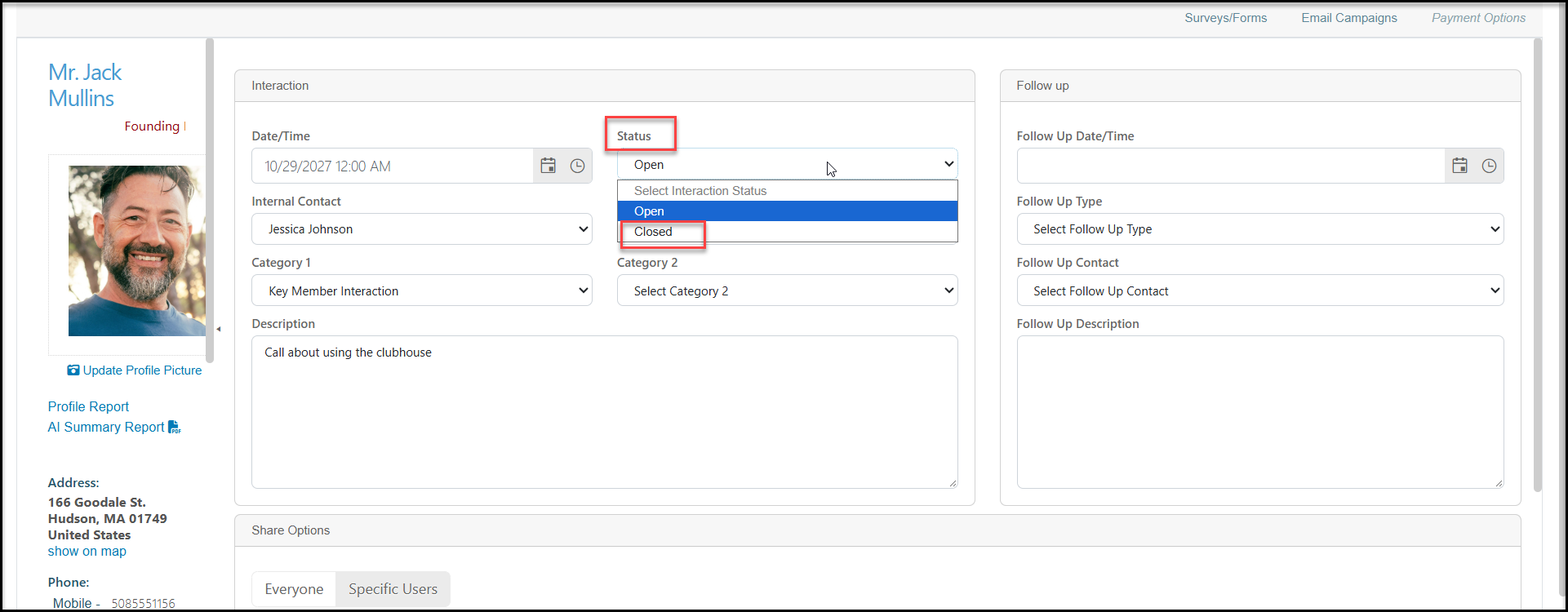This screenshot has height=612, width=1568.
Task: Click PDF icon next to AI Summary Report
Action: (x=175, y=427)
